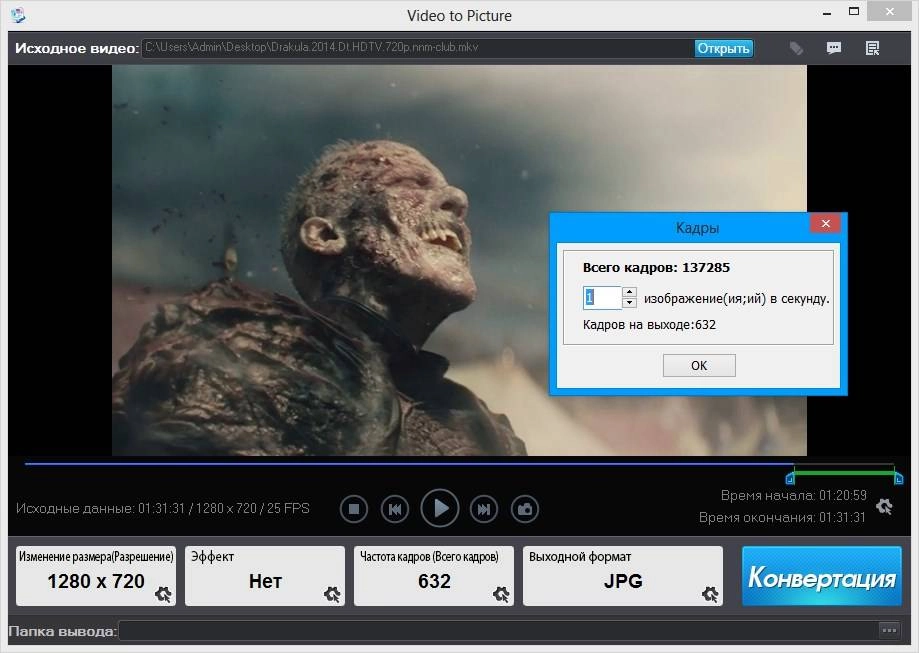Click the Папка вывода path field
Image resolution: width=919 pixels, height=653 pixels.
pos(498,631)
